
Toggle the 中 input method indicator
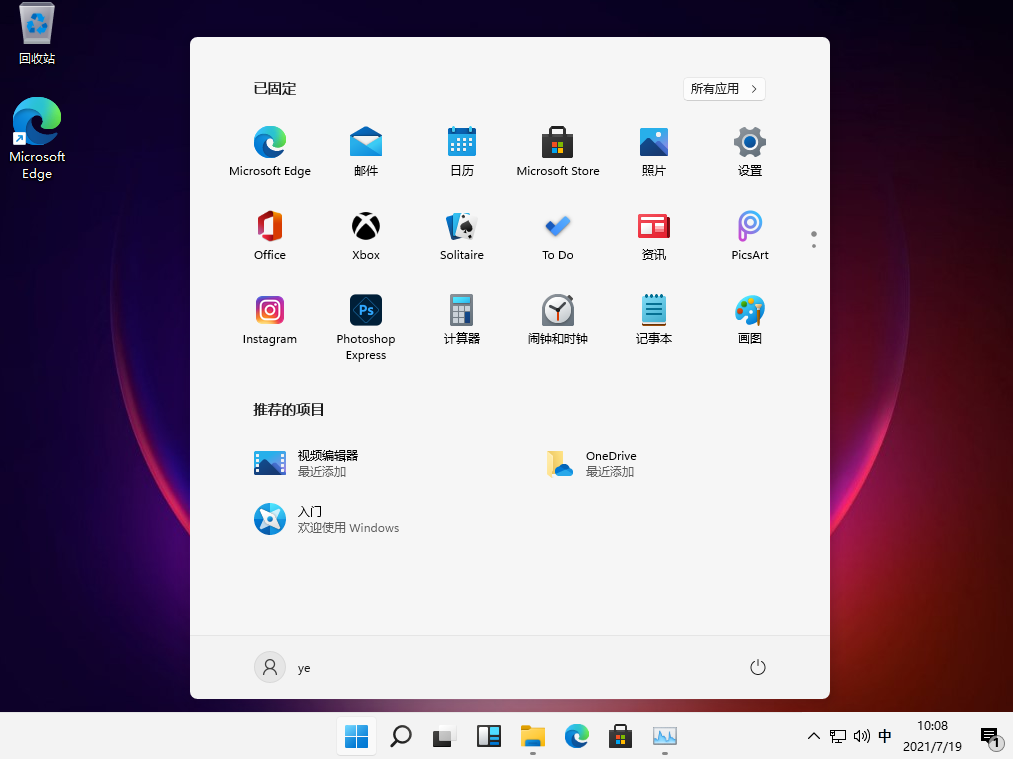point(885,736)
